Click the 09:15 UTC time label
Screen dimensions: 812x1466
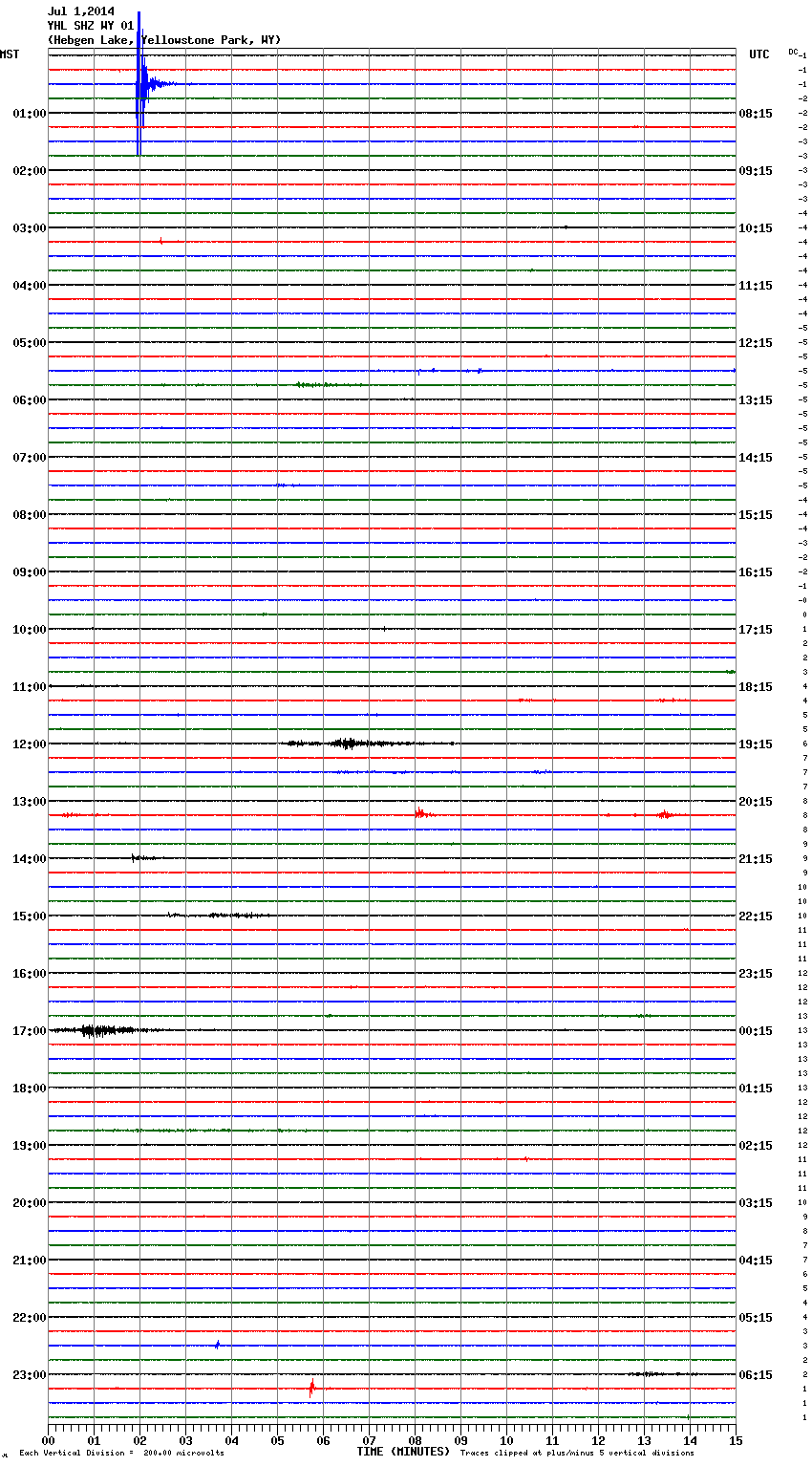756,171
